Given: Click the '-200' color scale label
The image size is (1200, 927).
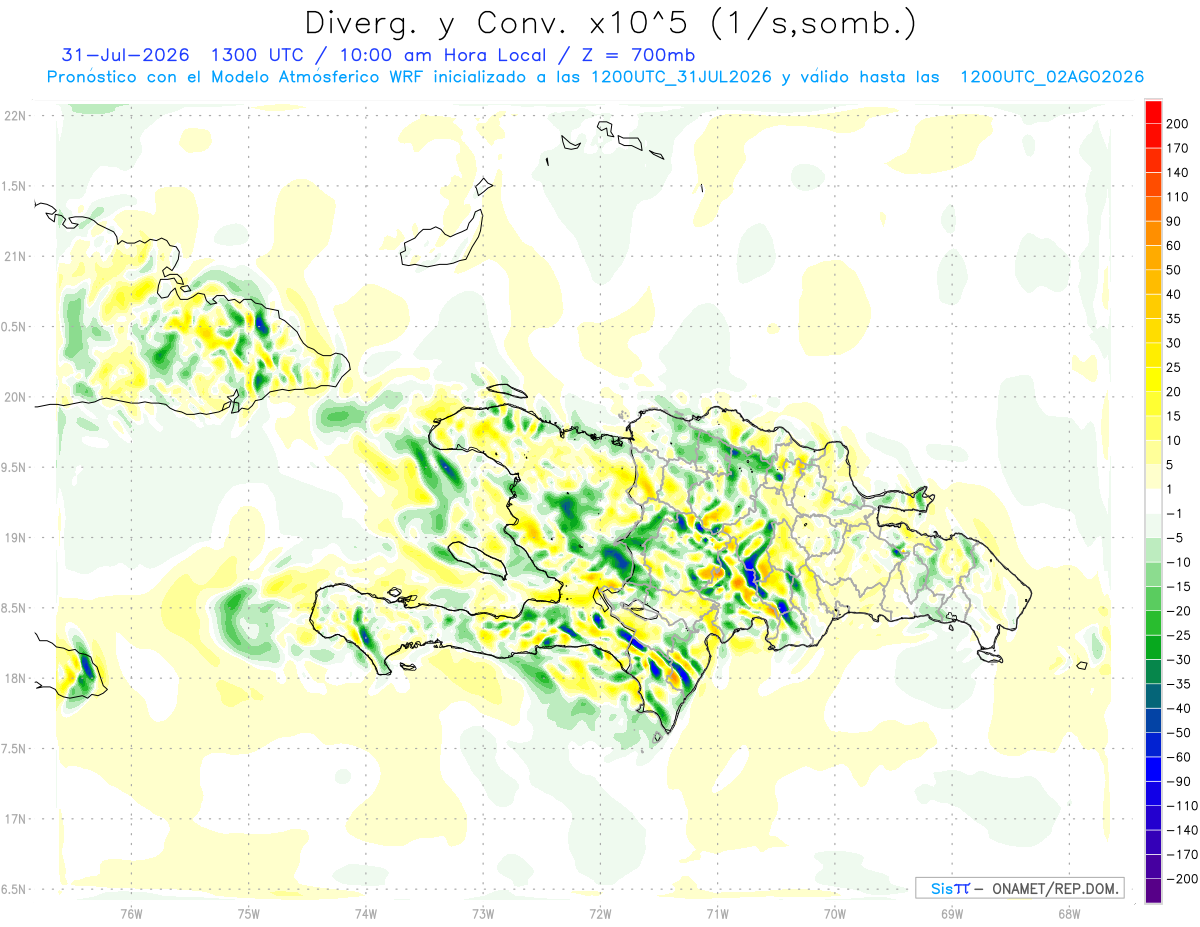Looking at the screenshot, I should [x=1181, y=879].
